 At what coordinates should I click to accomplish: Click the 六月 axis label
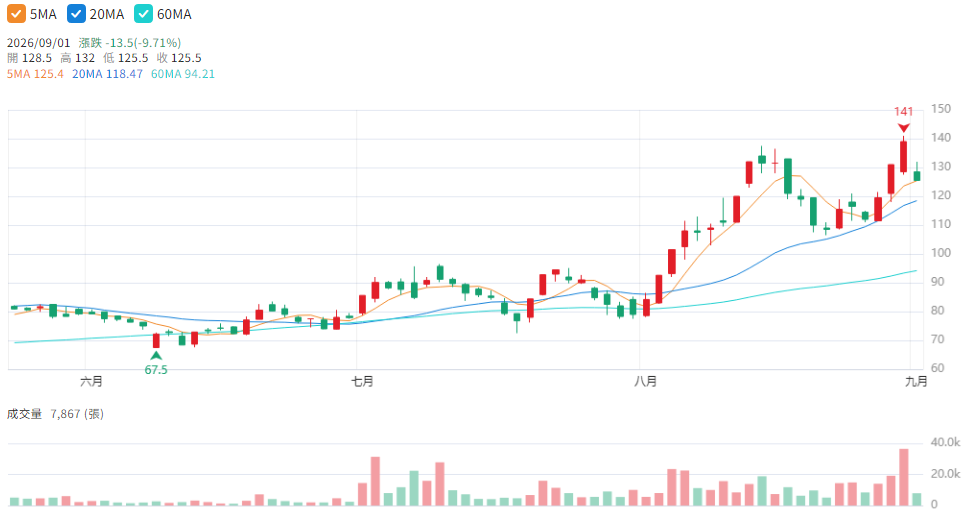(91, 381)
